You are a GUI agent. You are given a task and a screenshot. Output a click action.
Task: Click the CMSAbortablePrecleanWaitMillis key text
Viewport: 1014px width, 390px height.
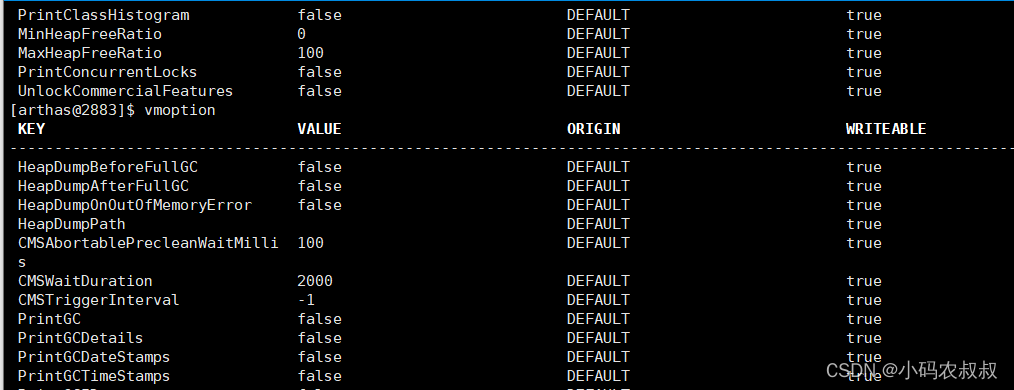[148, 252]
